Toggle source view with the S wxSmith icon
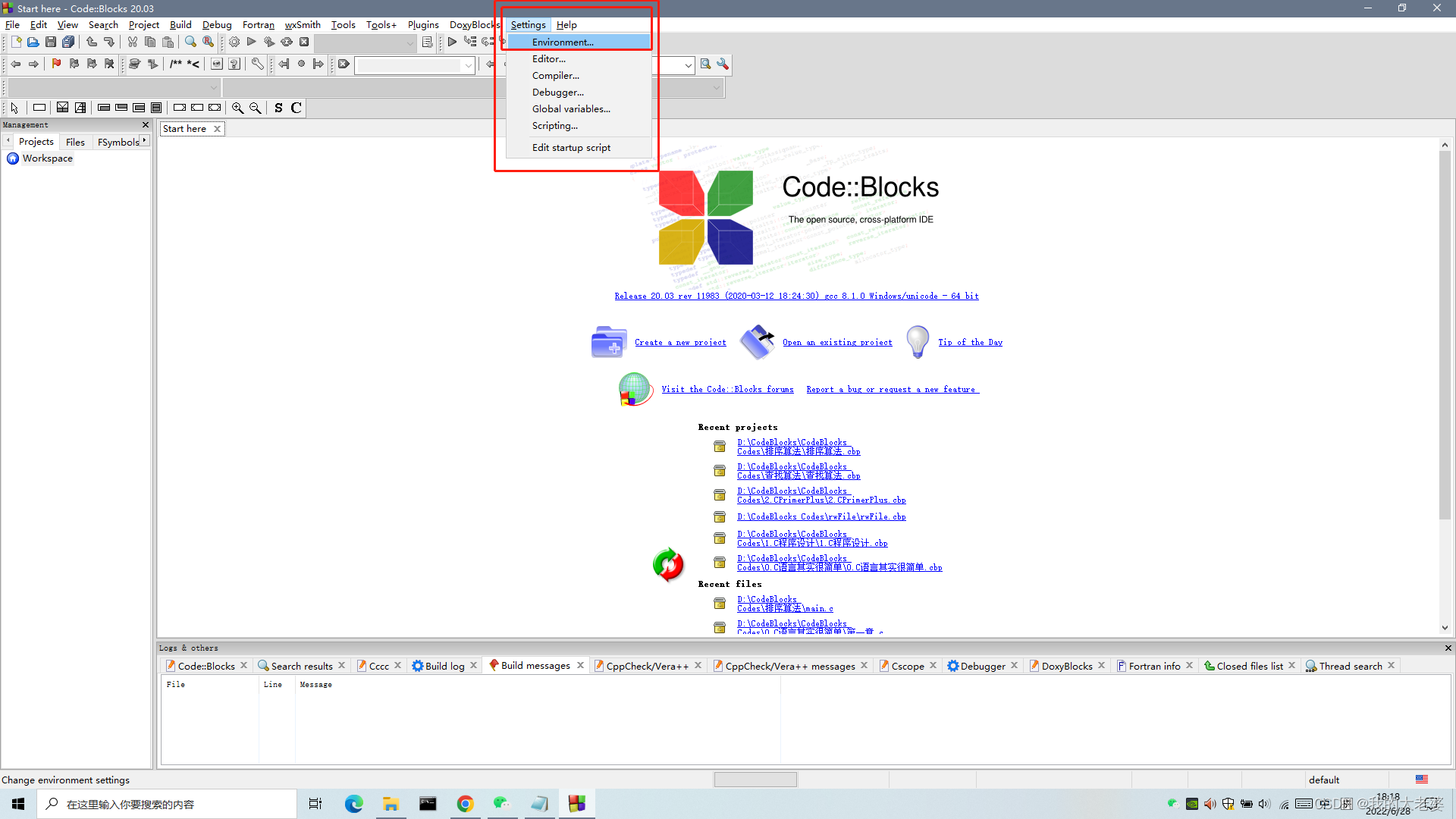 click(278, 108)
